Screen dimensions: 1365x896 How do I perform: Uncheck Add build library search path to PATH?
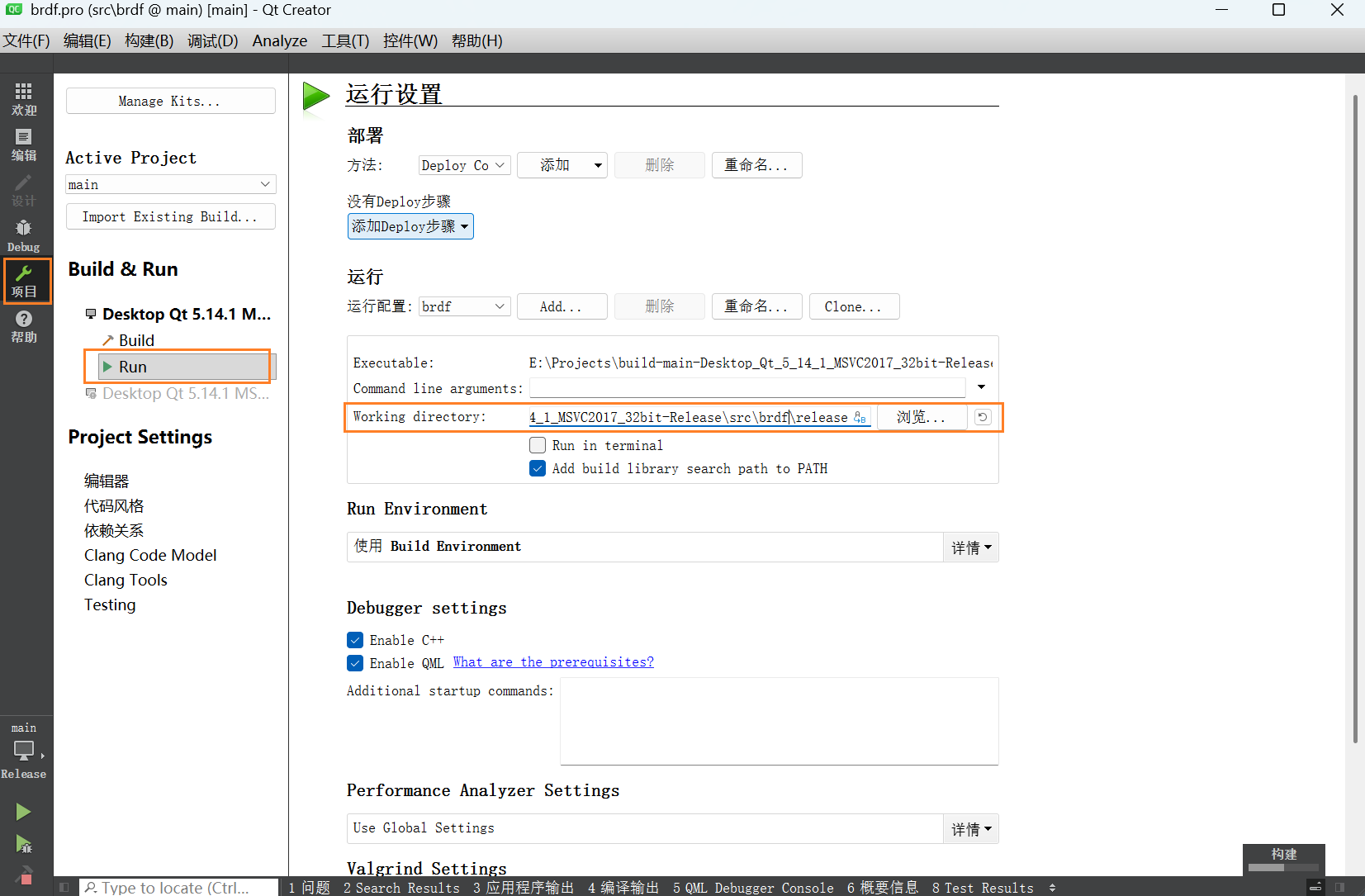pyautogui.click(x=538, y=468)
